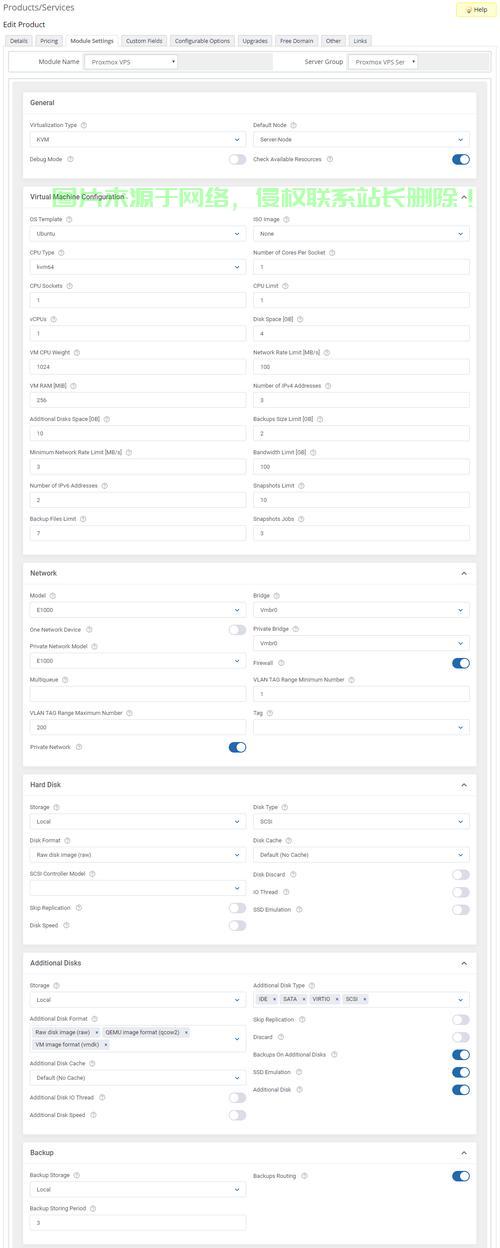
Task: Remove SATA tag from Additional Disk Type
Action: point(304,999)
